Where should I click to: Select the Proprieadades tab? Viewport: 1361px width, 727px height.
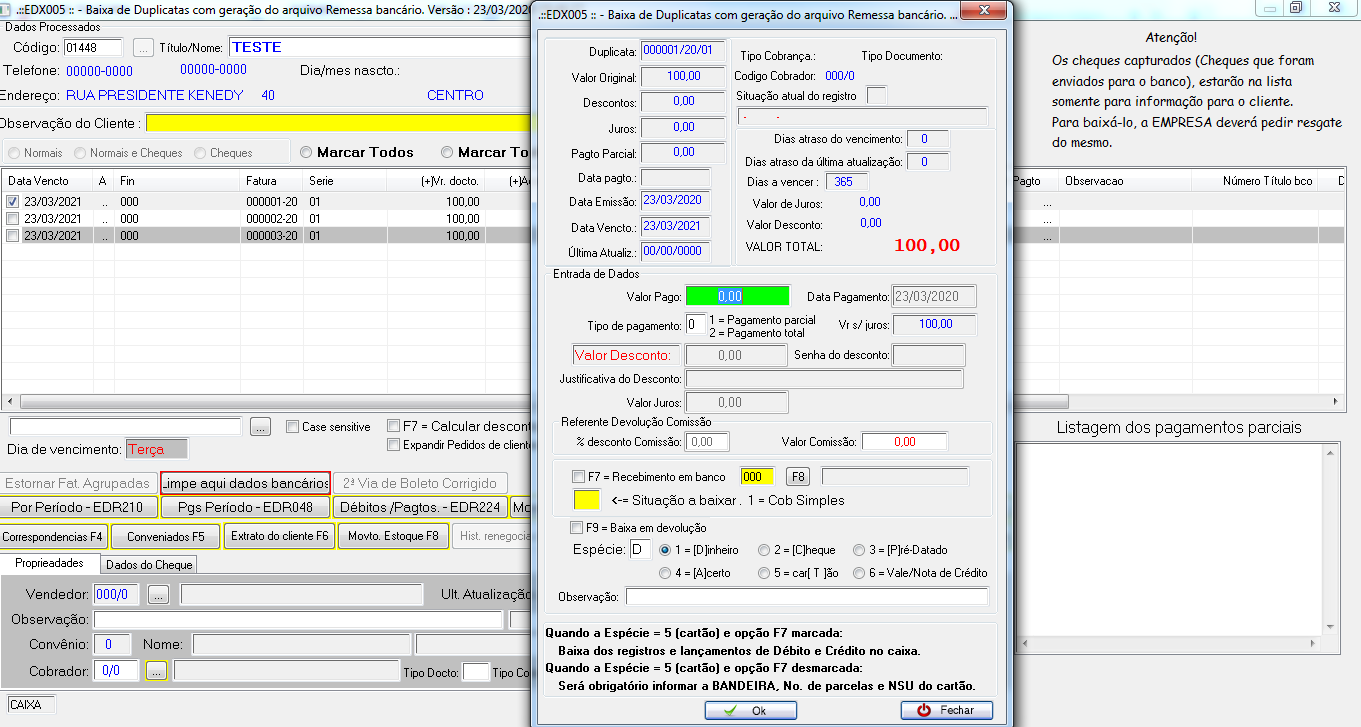tap(49, 564)
